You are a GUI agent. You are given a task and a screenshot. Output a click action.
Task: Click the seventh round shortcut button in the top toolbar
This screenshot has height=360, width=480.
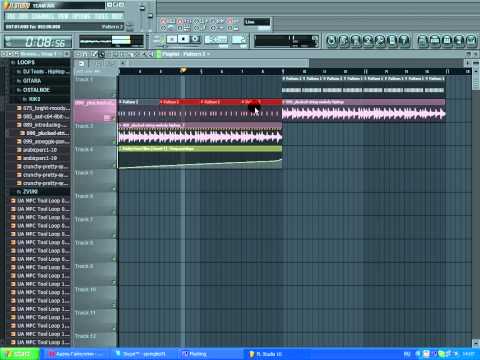pyautogui.click(x=404, y=41)
